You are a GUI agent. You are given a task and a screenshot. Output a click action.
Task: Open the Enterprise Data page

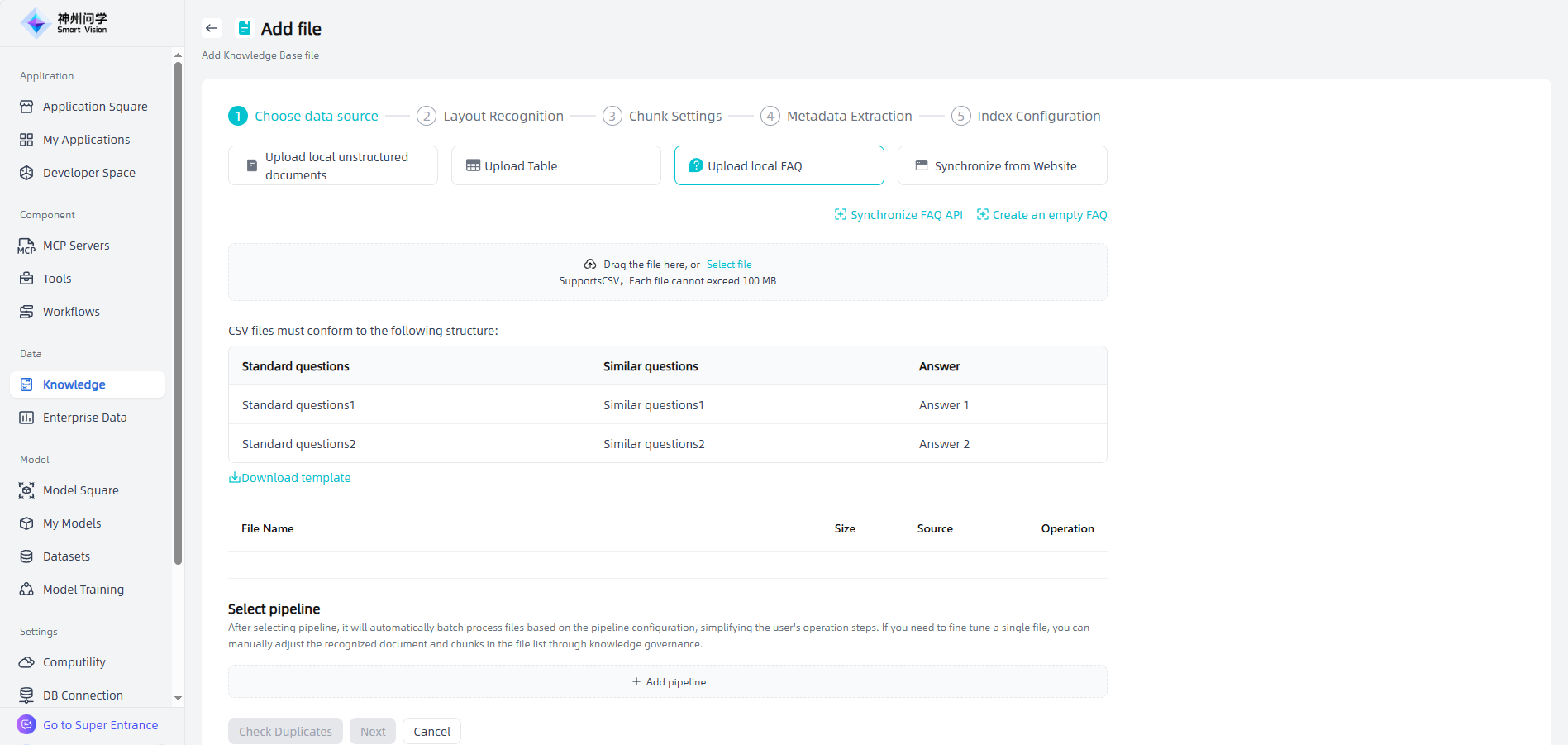click(84, 418)
